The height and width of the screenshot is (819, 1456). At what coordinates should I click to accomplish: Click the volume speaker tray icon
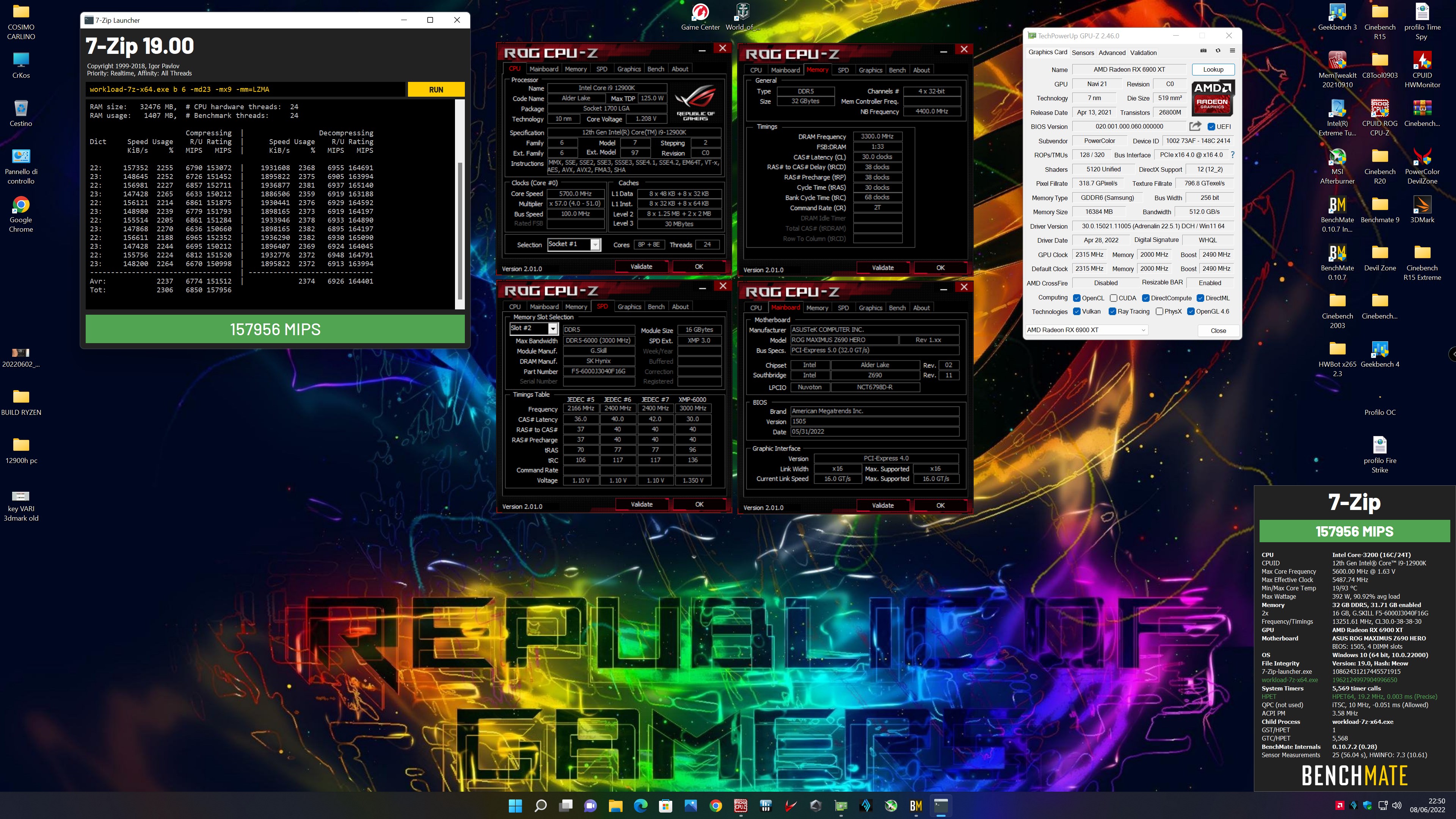[1396, 805]
